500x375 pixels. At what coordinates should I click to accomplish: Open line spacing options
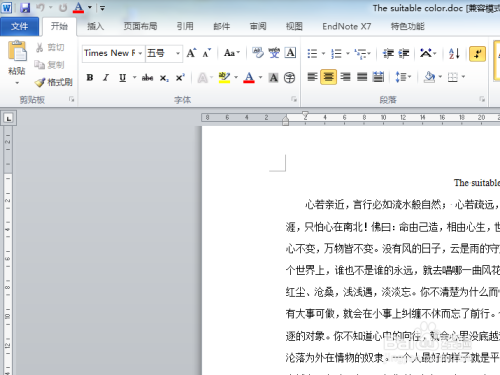coord(403,77)
